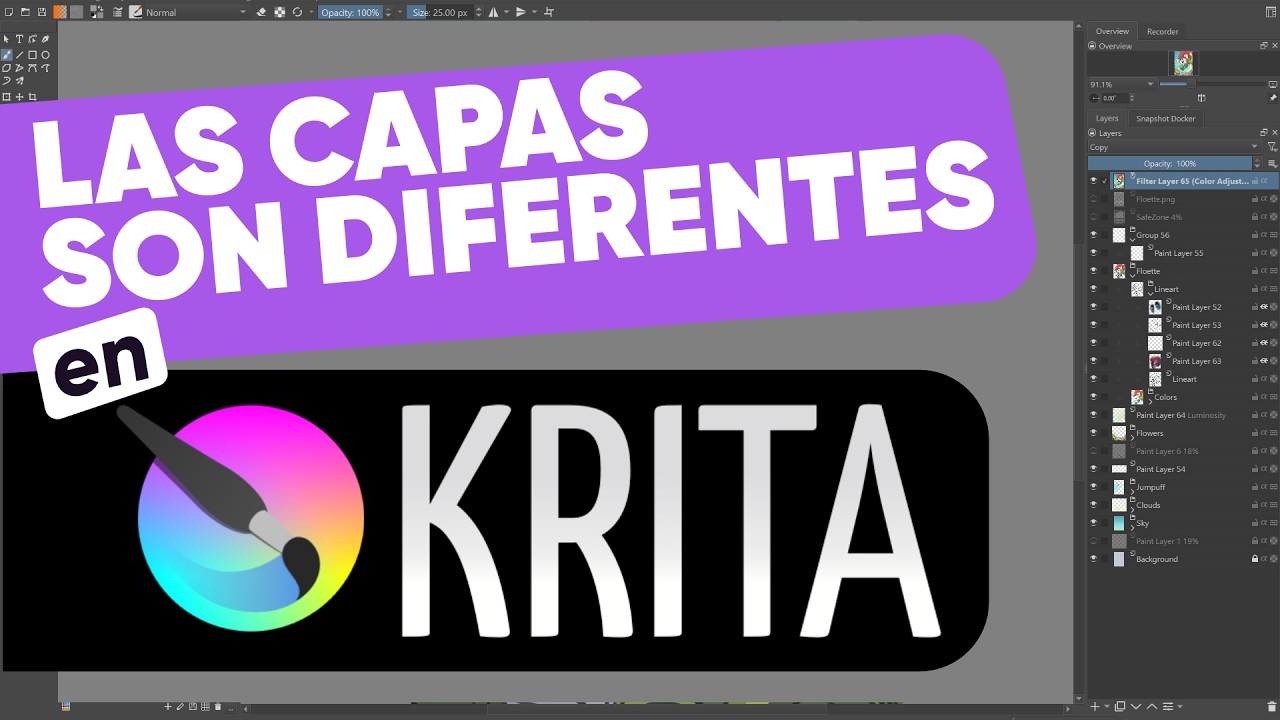Screen dimensions: 1280x720
Task: Hide the Filter Layer 65 eye
Action: pos(1093,181)
